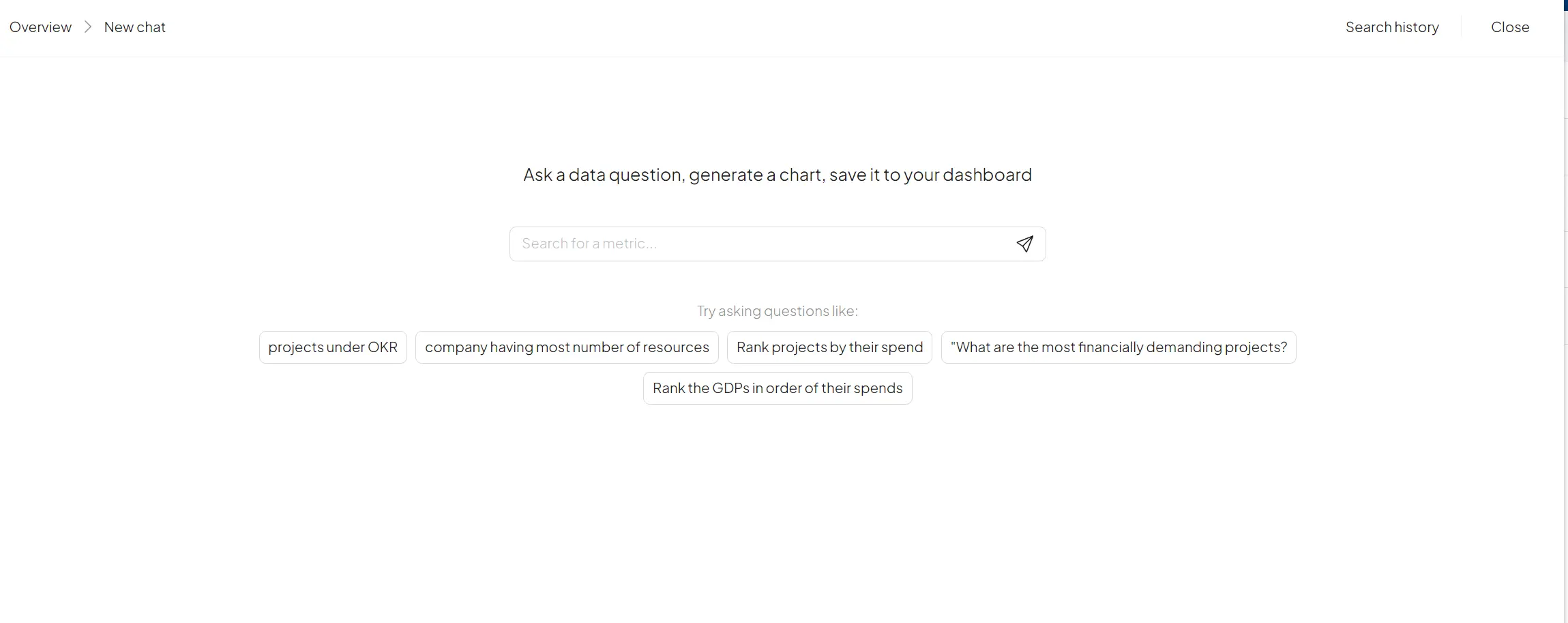Click divider between Search history and Close
This screenshot has width=1568, height=623.
[1461, 27]
